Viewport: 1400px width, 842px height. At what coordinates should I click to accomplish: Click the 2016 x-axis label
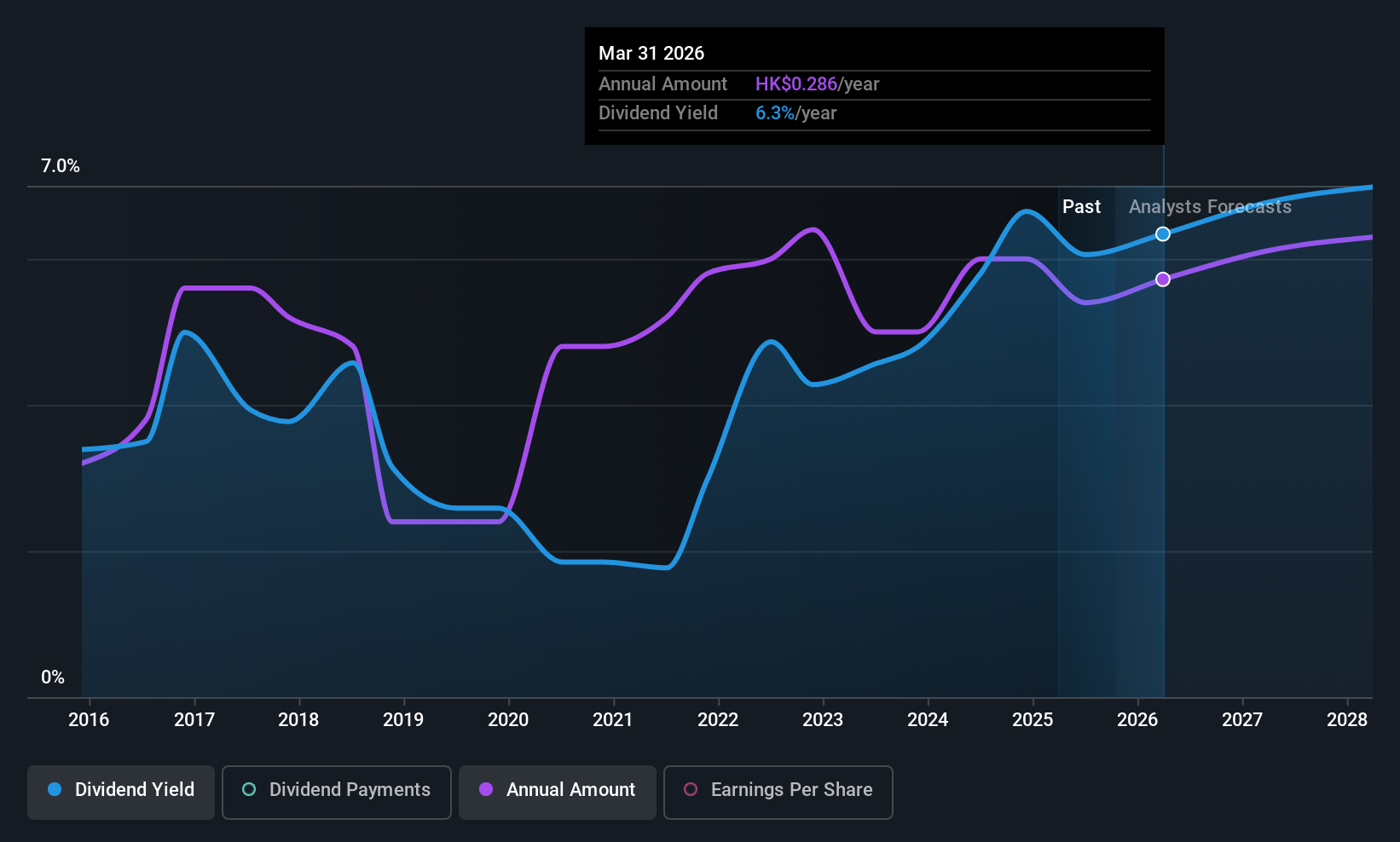click(89, 720)
